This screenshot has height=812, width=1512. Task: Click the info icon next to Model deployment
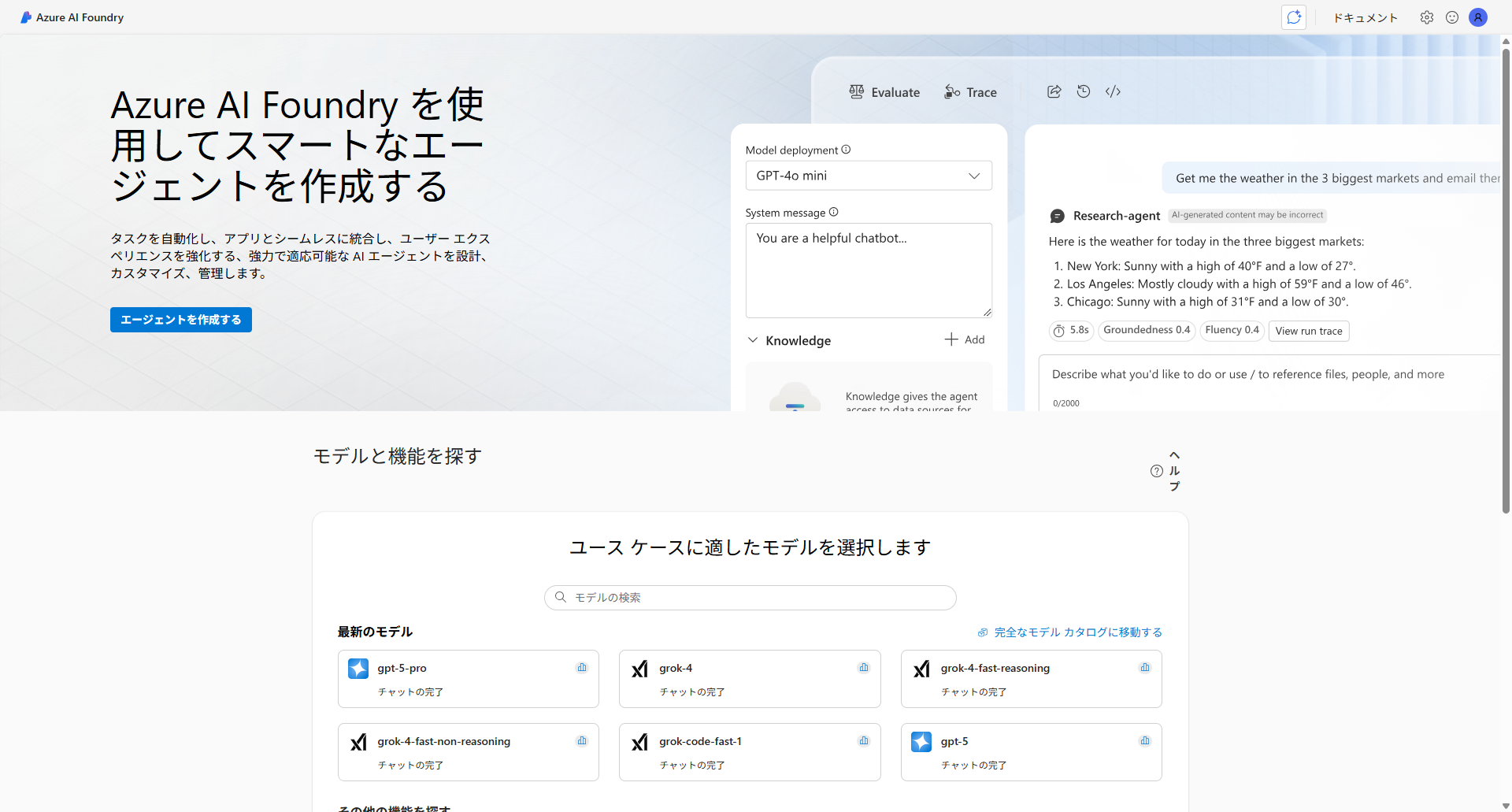pyautogui.click(x=847, y=149)
